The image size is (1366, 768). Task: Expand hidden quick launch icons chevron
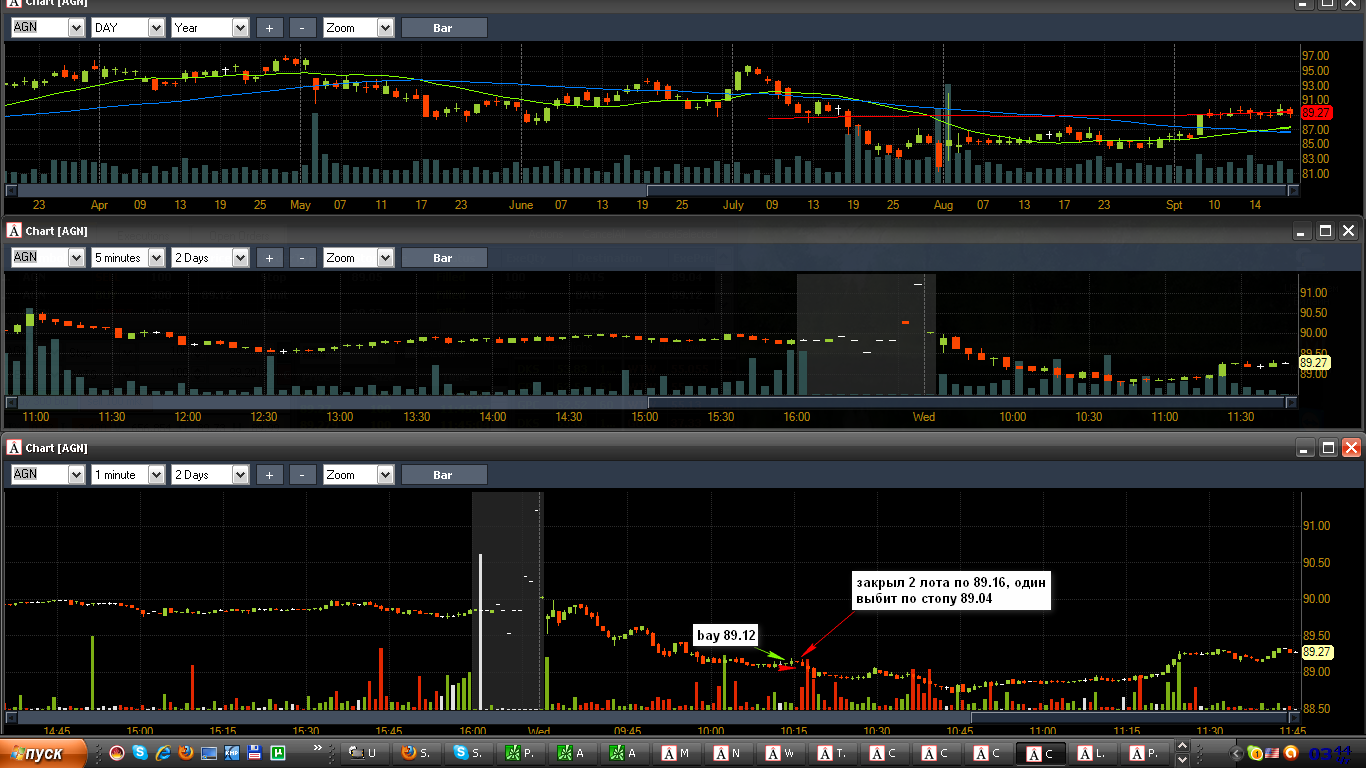(319, 748)
